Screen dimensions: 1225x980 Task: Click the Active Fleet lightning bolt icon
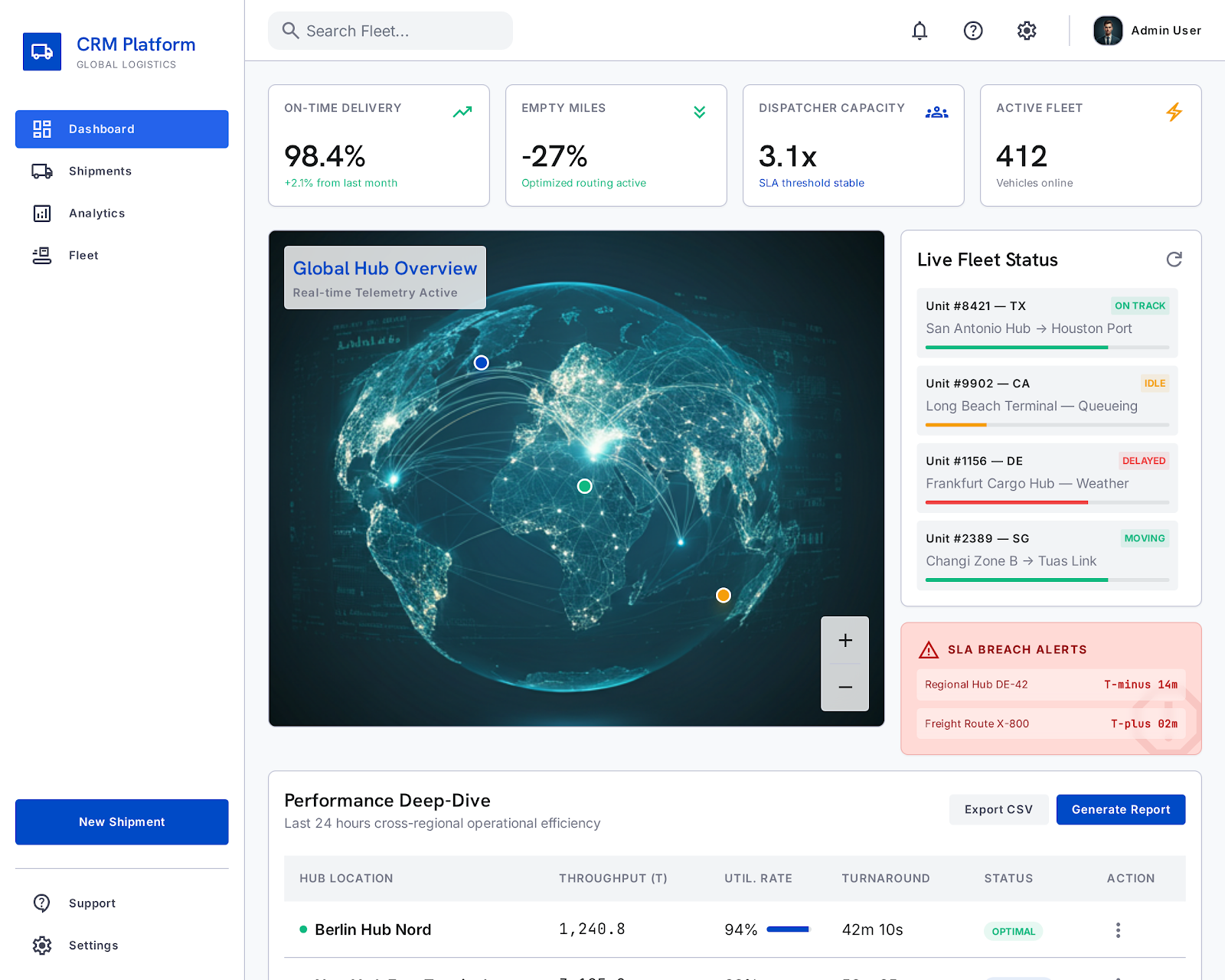pos(1174,112)
